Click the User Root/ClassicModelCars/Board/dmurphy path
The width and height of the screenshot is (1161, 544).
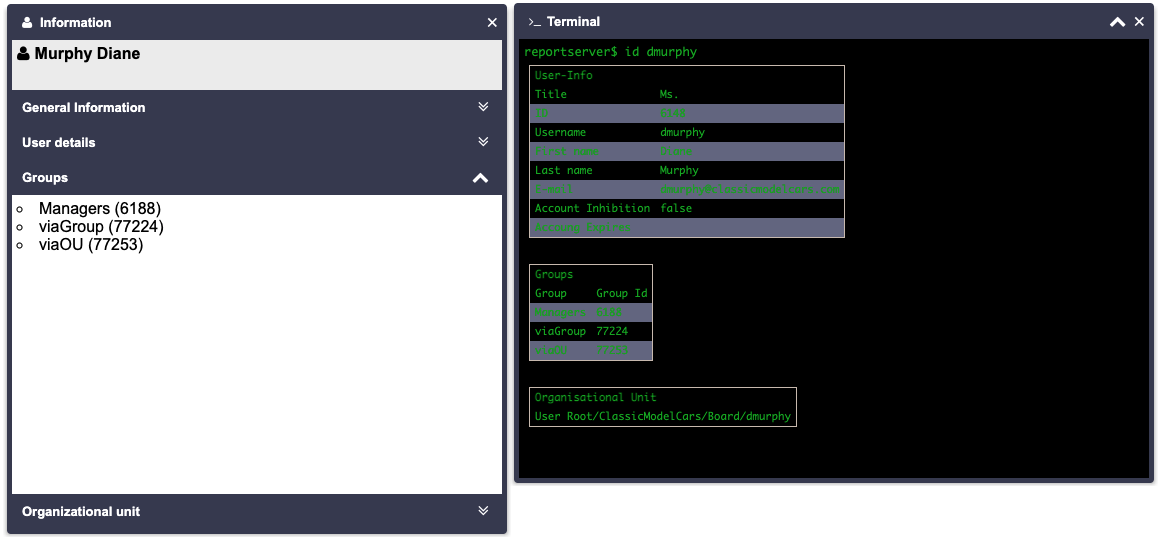(663, 417)
